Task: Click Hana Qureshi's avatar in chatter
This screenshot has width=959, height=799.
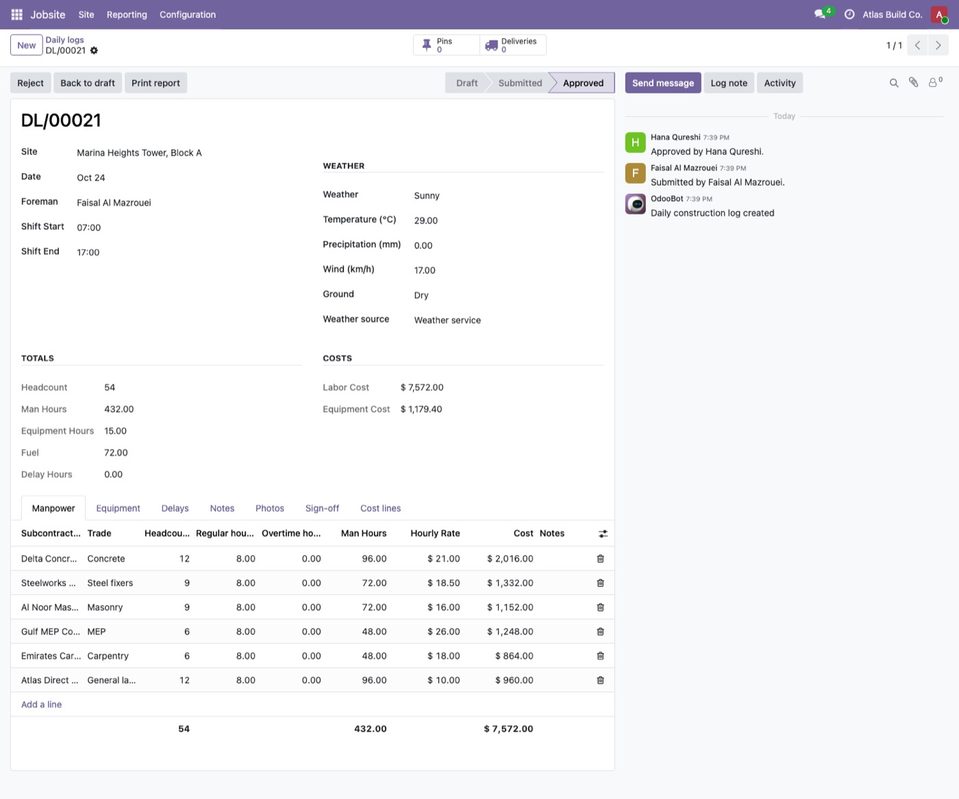Action: pyautogui.click(x=635, y=143)
